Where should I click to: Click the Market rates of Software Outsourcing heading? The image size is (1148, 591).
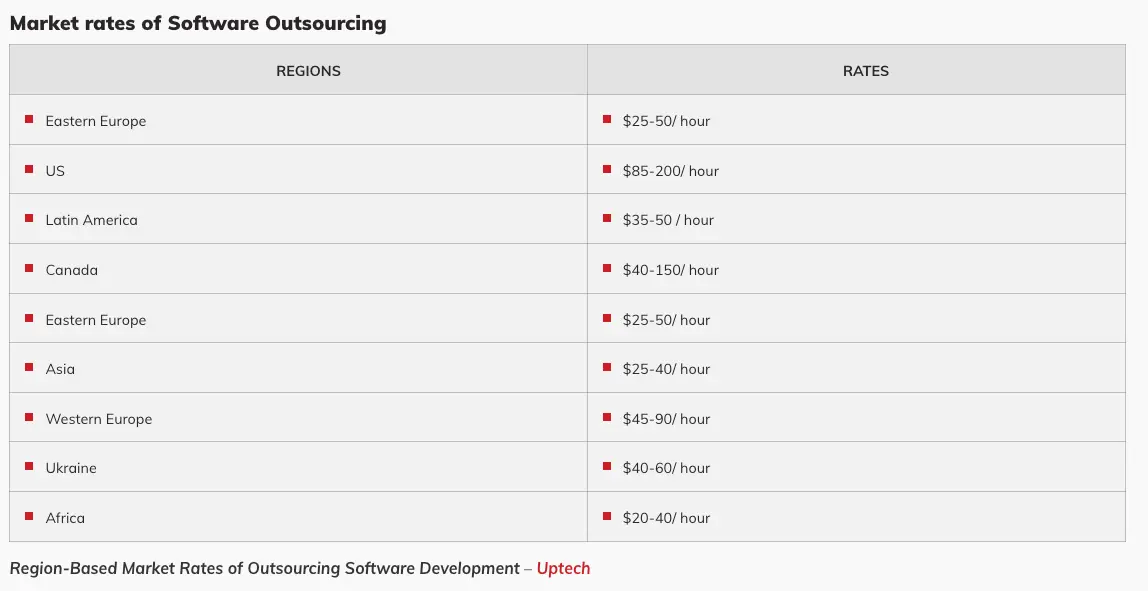198,23
